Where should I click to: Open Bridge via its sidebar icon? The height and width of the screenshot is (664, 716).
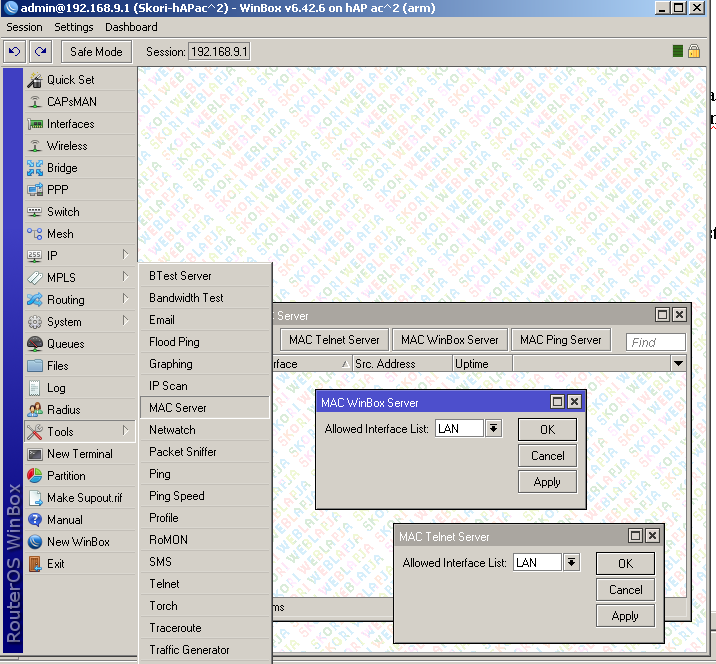[x=34, y=168]
